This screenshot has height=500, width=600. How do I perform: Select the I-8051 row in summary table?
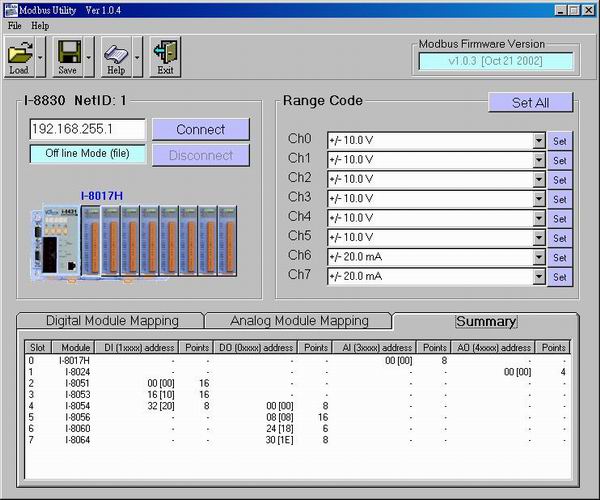coord(297,383)
